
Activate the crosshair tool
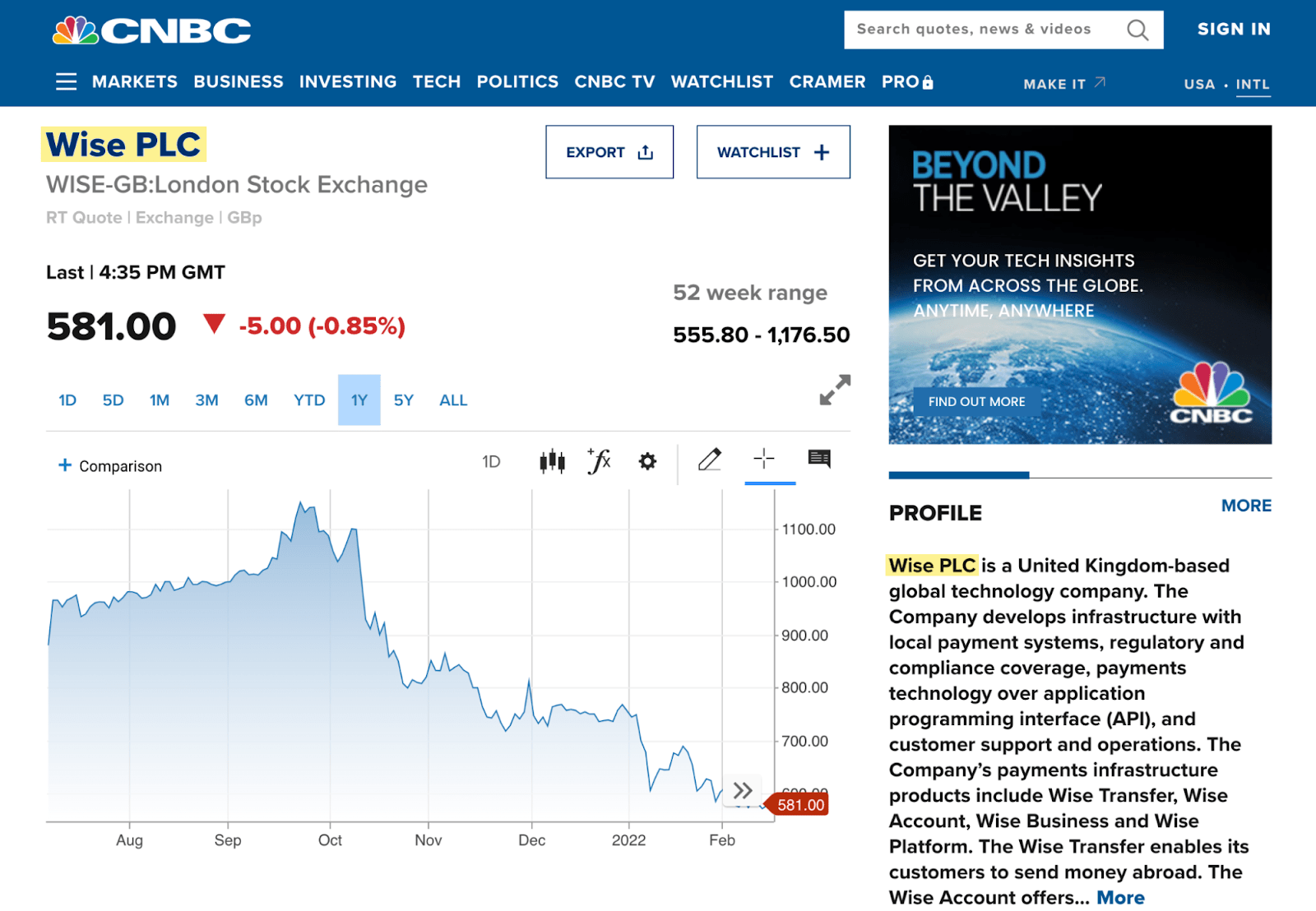(764, 459)
